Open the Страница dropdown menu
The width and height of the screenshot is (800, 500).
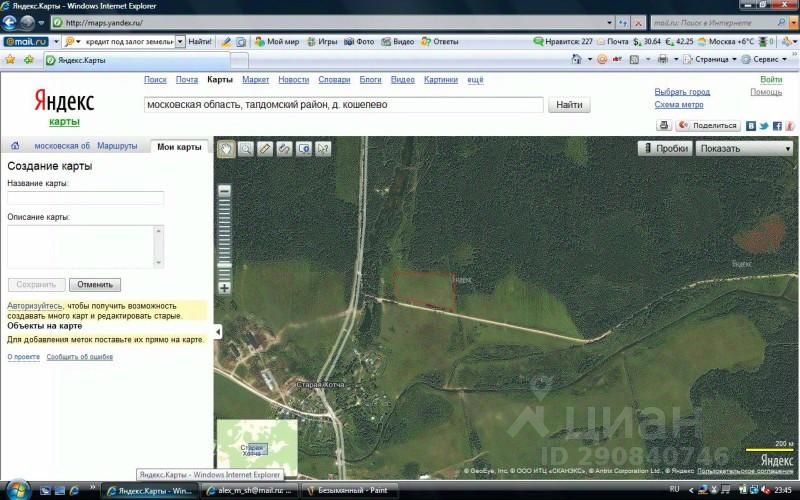pos(710,59)
